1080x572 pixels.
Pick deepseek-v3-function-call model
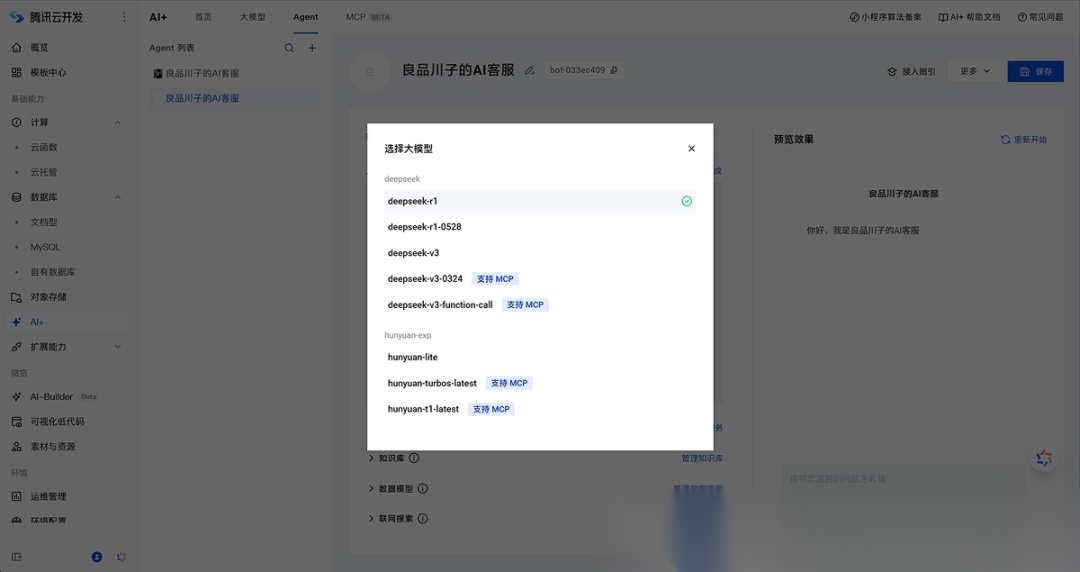pyautogui.click(x=540, y=305)
